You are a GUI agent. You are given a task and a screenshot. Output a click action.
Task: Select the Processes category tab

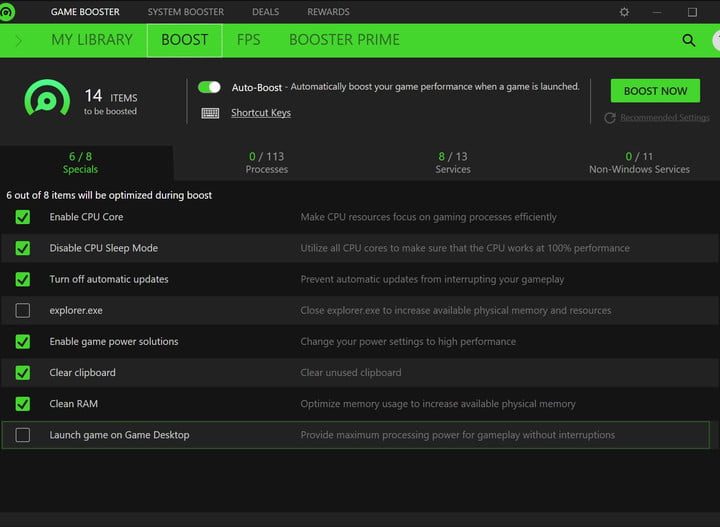click(267, 163)
